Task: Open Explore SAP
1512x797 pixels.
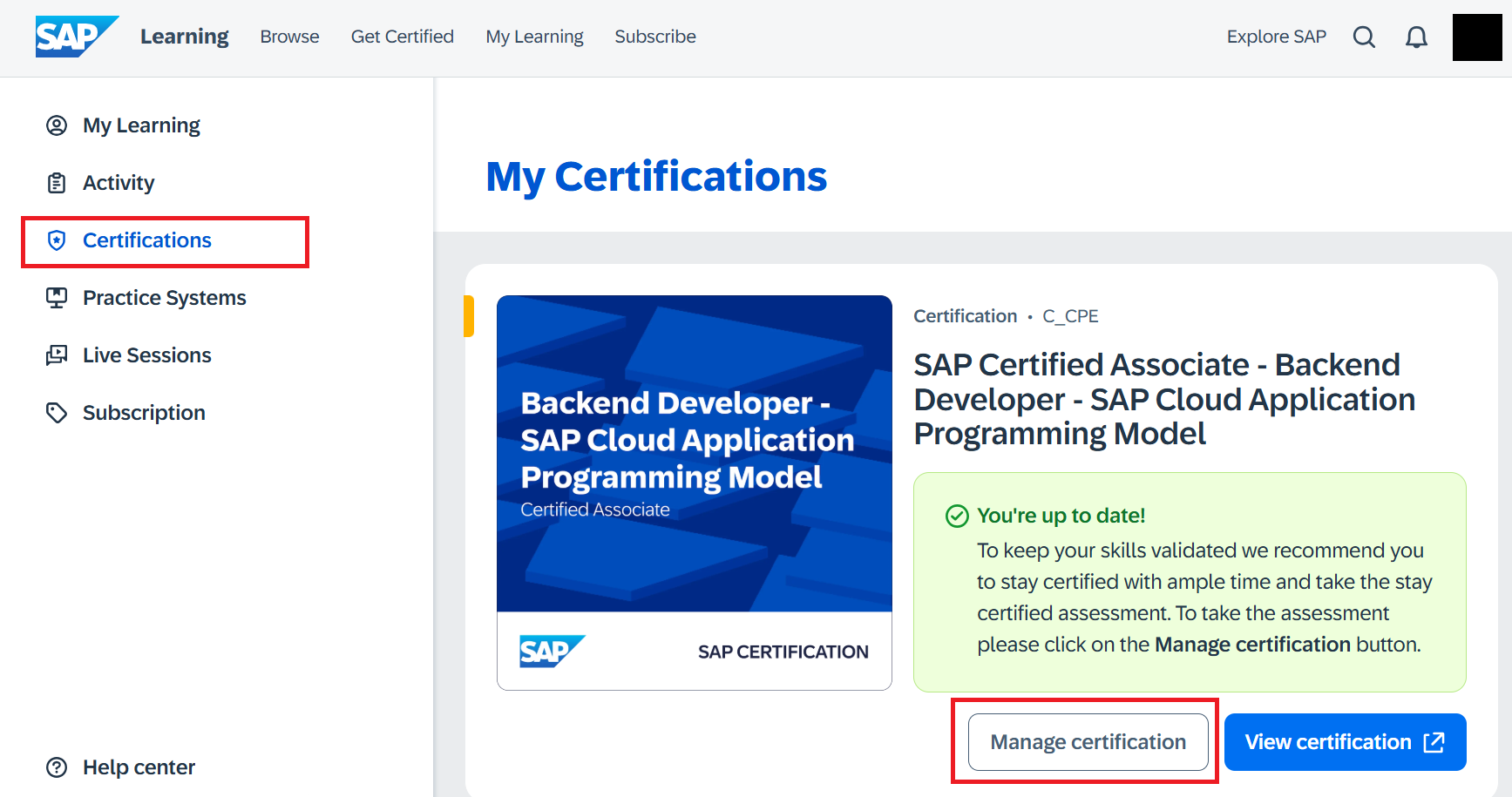Action: point(1277,37)
